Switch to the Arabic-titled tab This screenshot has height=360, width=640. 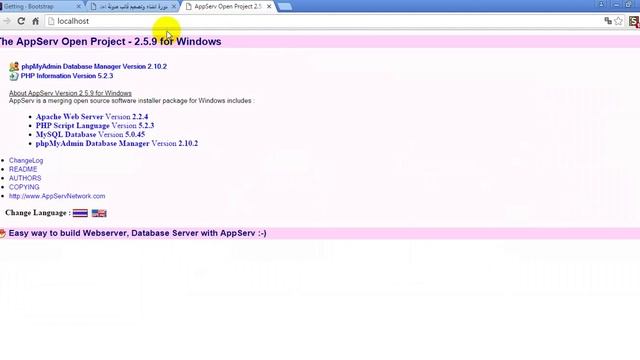pyautogui.click(x=133, y=7)
